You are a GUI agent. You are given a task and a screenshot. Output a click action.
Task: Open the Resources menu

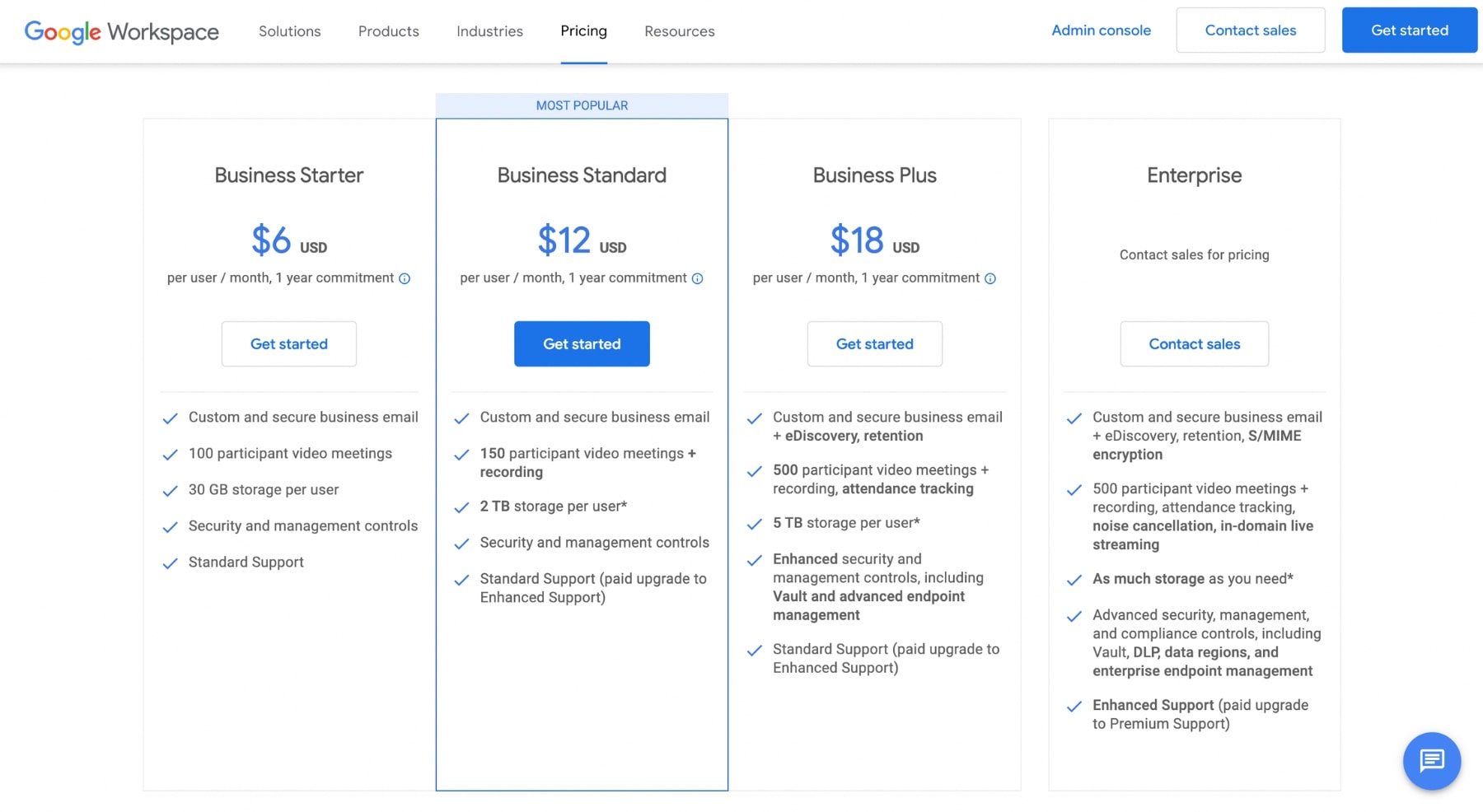tap(680, 31)
